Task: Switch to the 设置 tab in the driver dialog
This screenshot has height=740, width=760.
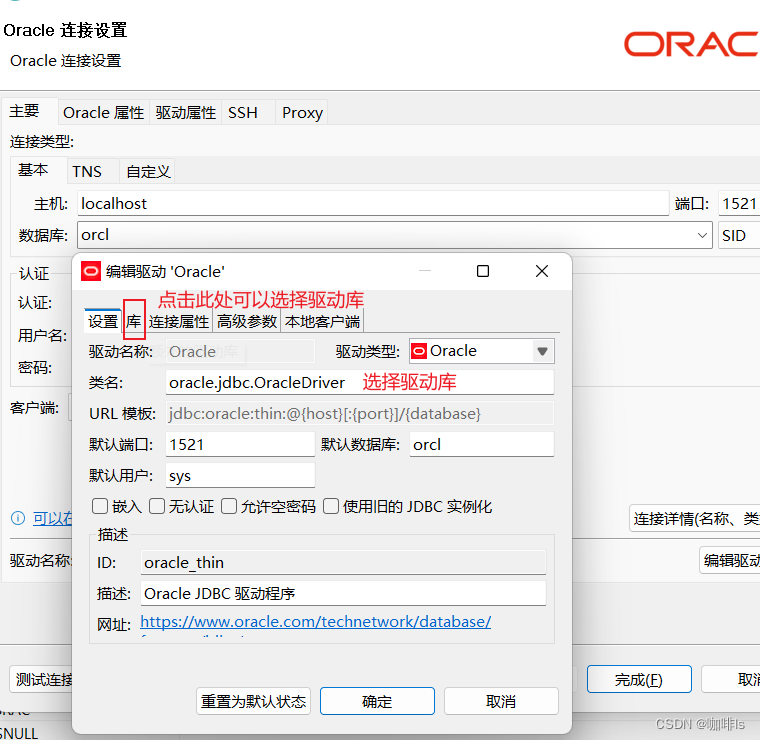Action: click(x=103, y=321)
